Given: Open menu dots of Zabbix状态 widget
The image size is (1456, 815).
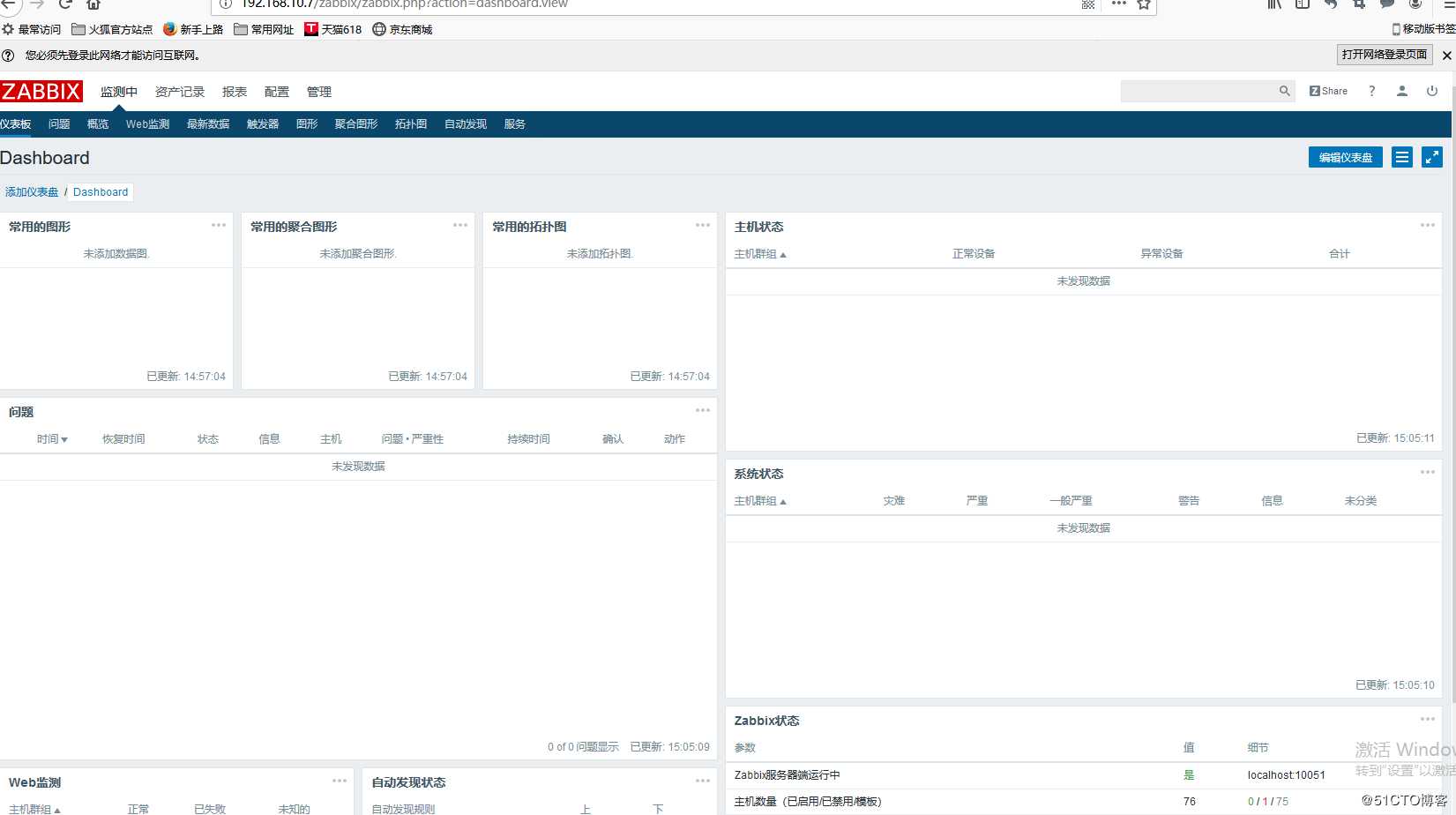Looking at the screenshot, I should pyautogui.click(x=1428, y=719).
